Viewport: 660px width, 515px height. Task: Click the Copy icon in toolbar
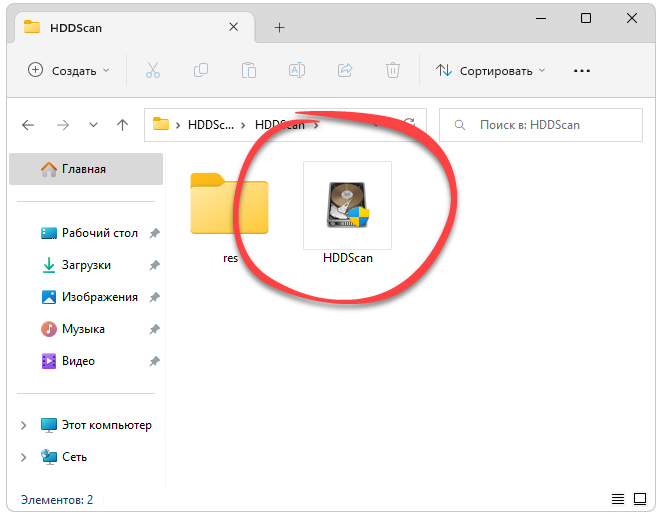tap(201, 70)
